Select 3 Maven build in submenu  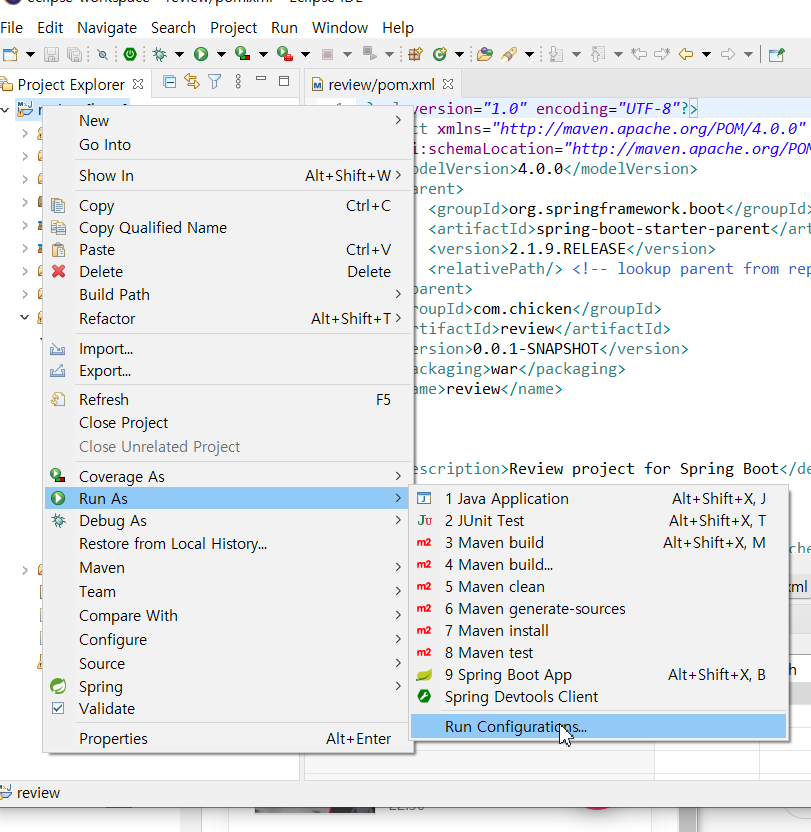(x=598, y=542)
